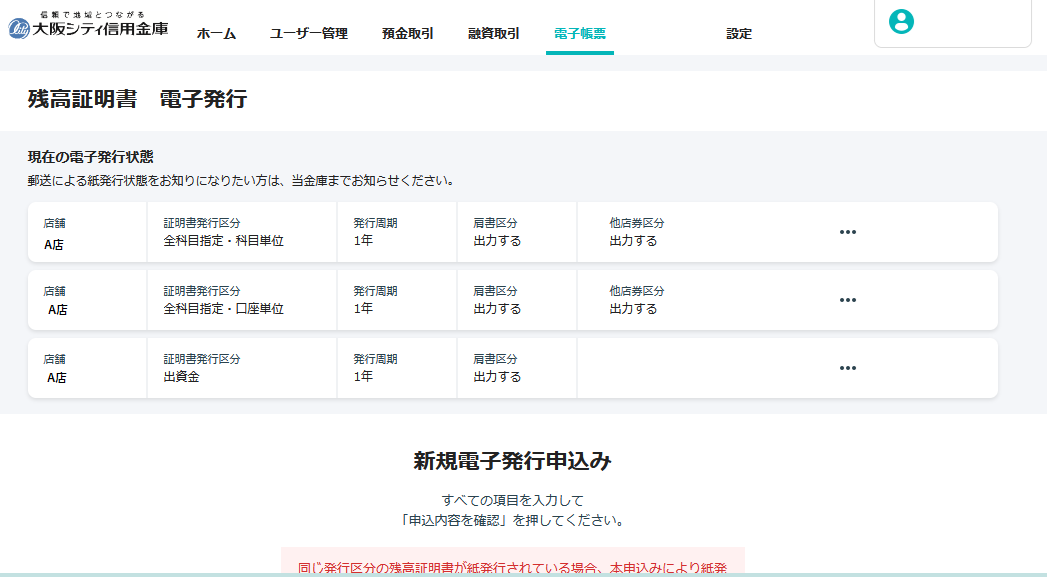Click the 他店券区分 label in 科目単位 row
This screenshot has width=1047, height=577.
[636, 223]
